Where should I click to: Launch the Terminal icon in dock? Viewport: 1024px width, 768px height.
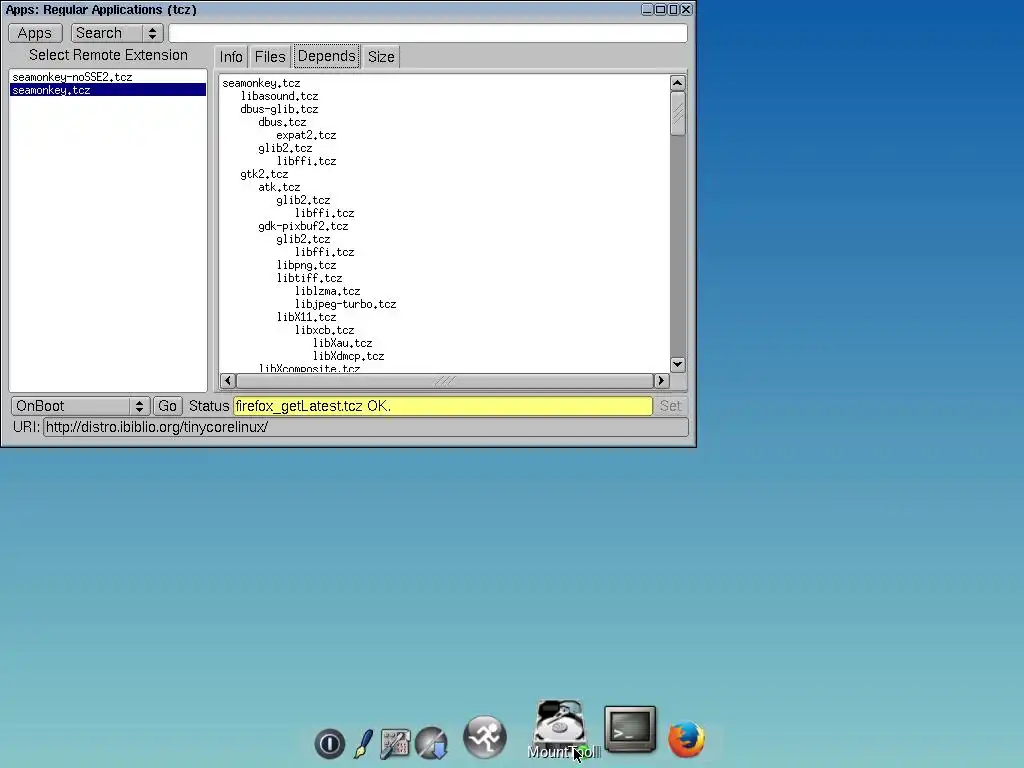pos(630,729)
